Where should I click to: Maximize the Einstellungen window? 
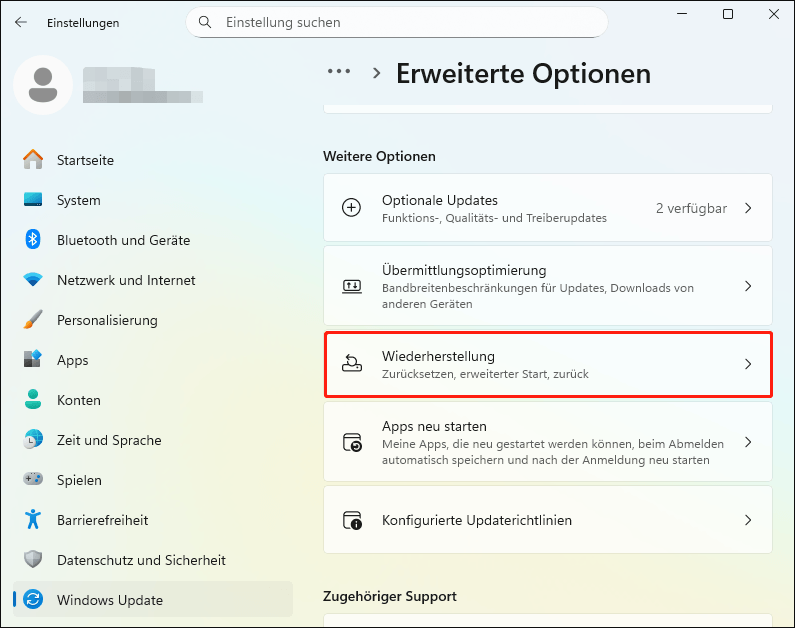[x=728, y=14]
